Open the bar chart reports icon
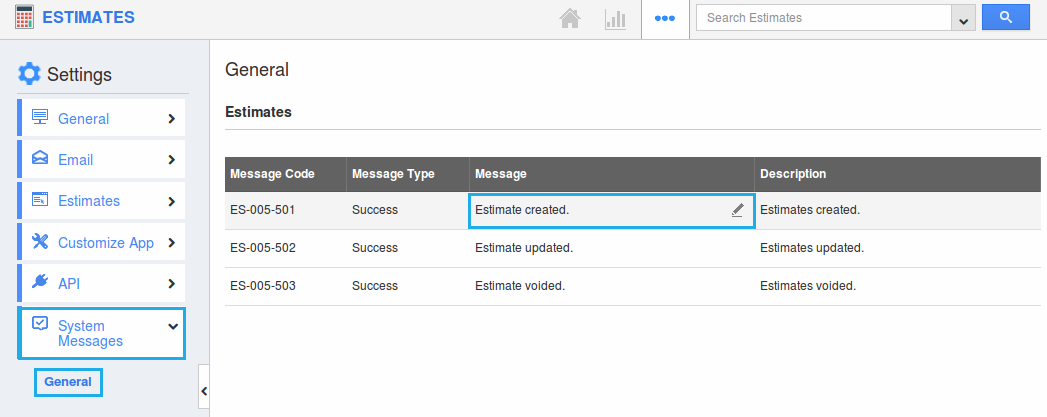1047x417 pixels. coord(615,18)
